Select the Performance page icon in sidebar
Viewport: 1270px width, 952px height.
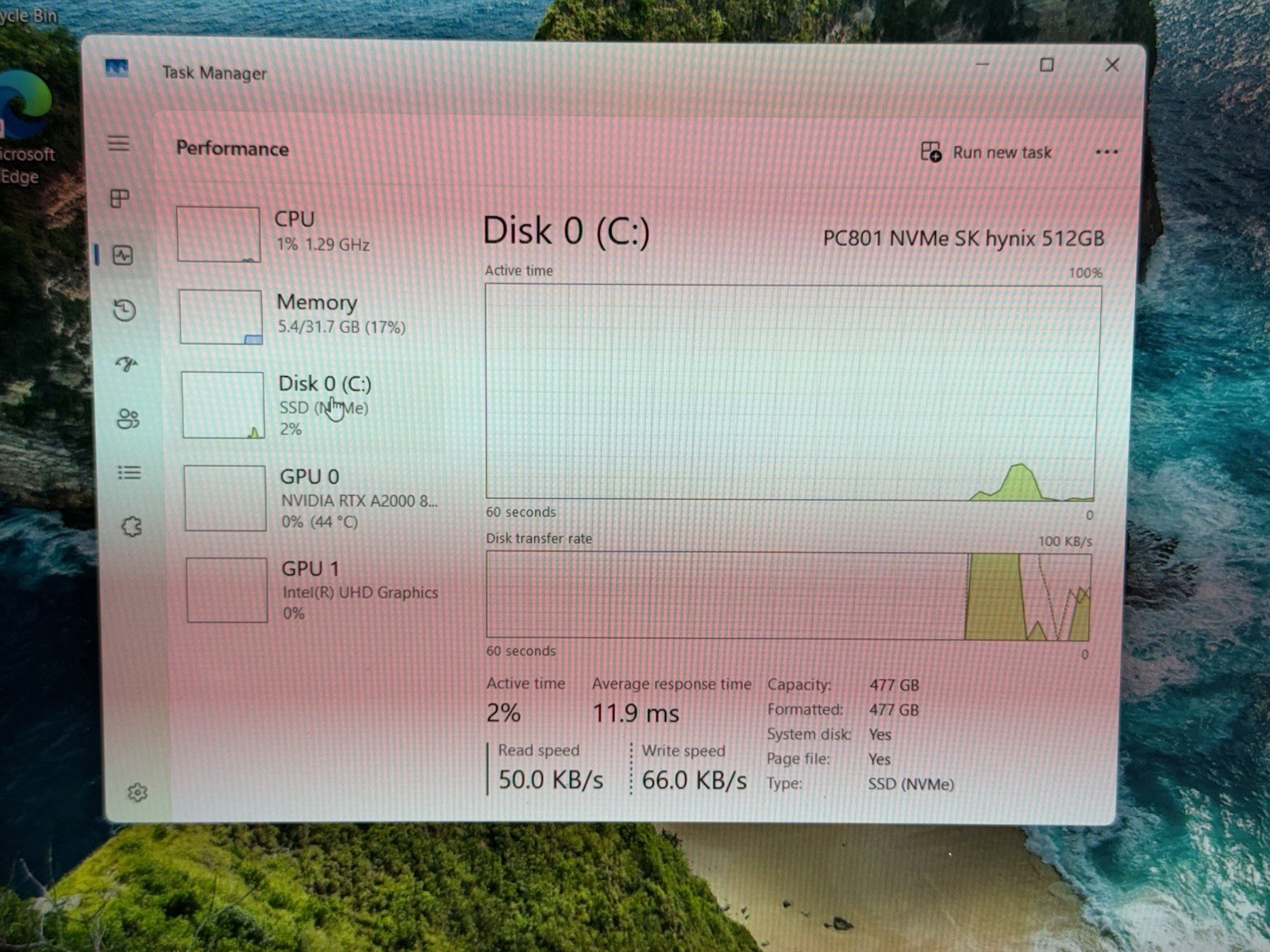point(122,255)
